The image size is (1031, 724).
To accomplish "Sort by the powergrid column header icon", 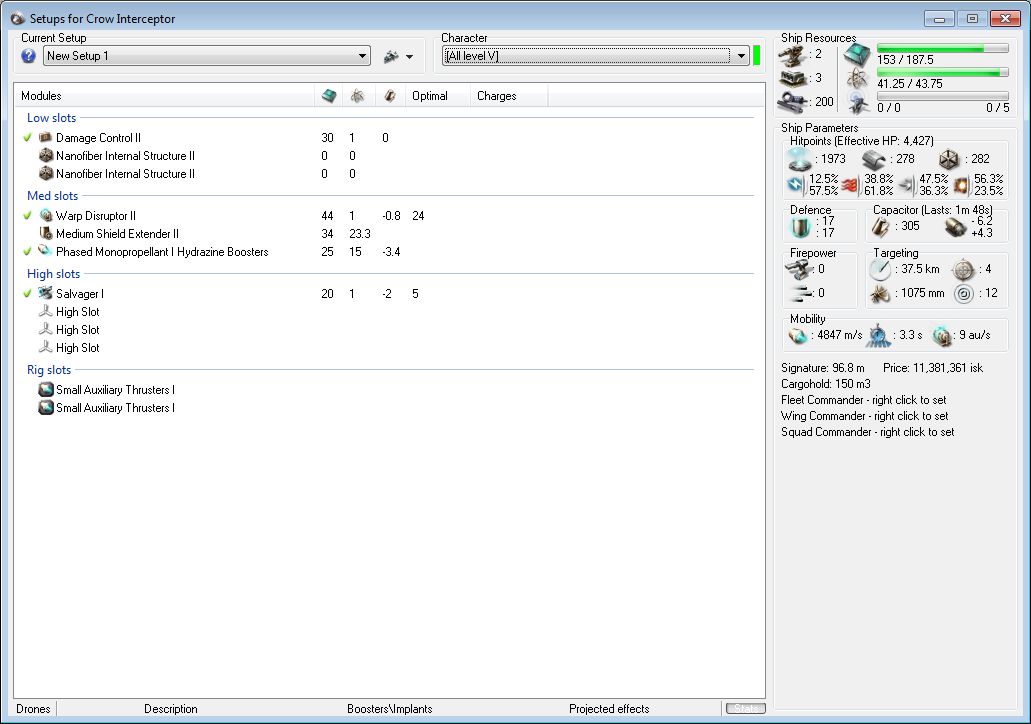I will 358,96.
